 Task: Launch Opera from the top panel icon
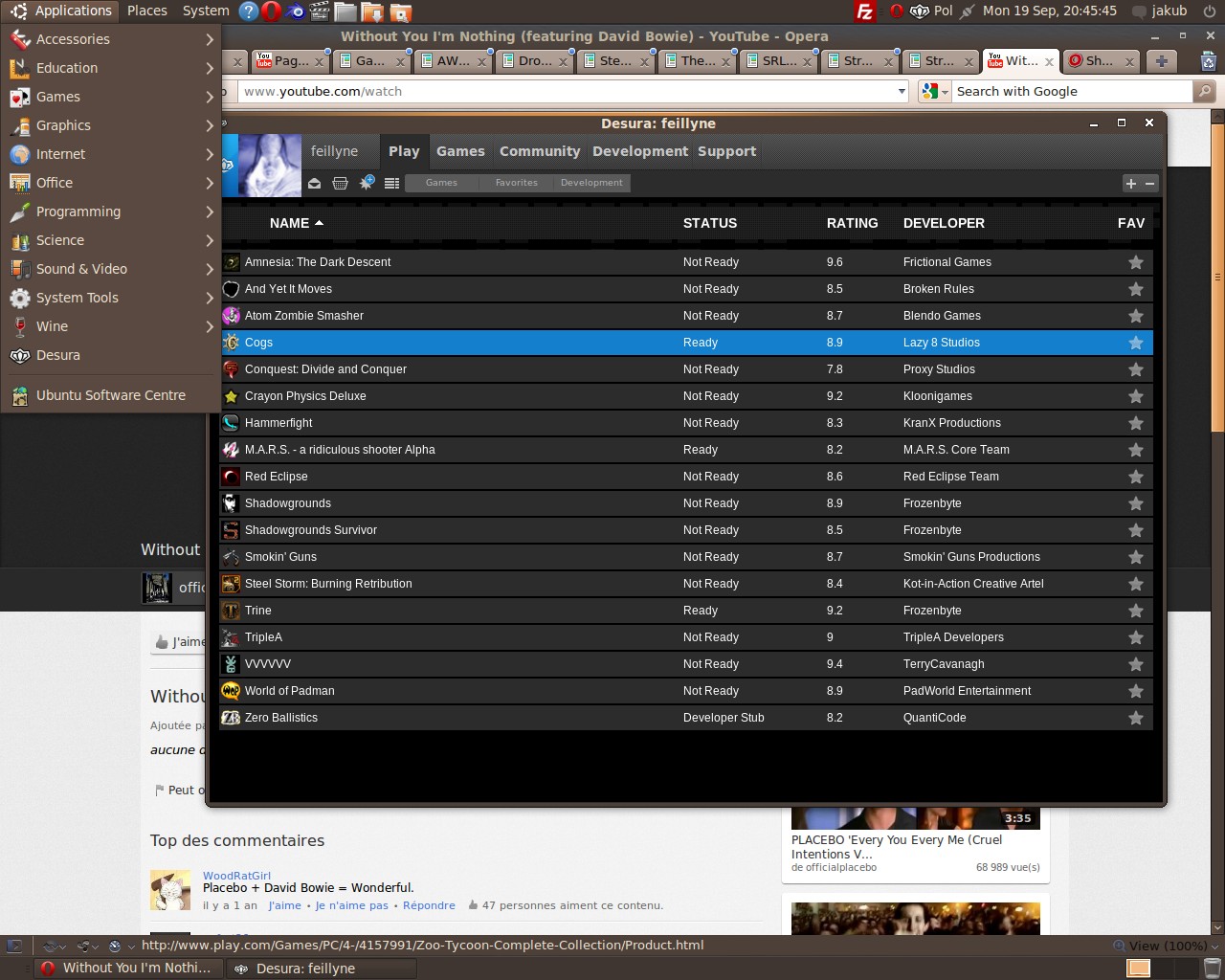pyautogui.click(x=271, y=11)
